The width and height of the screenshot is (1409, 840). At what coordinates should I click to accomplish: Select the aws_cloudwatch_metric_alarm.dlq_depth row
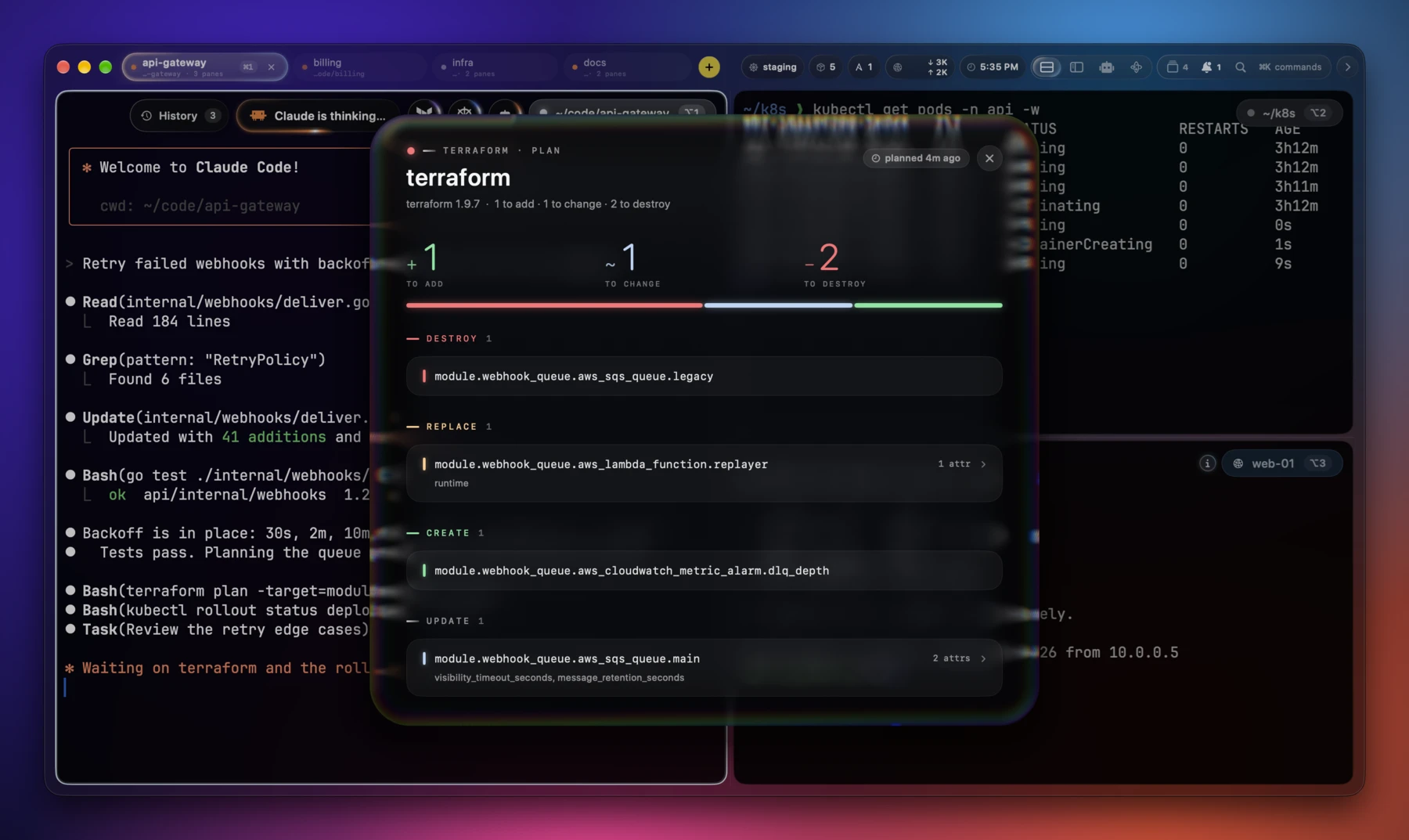point(704,571)
